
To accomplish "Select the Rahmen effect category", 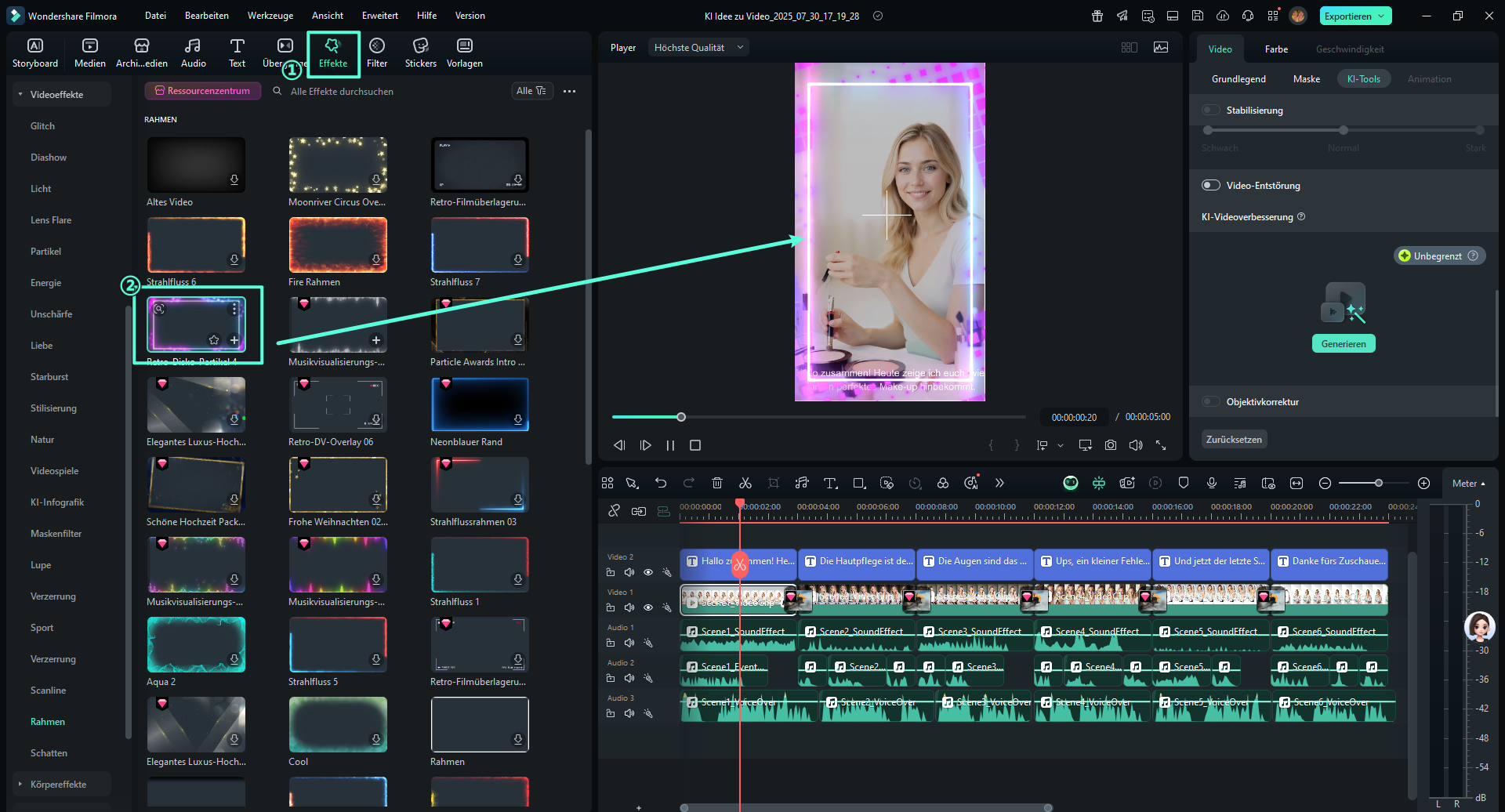I will click(48, 722).
